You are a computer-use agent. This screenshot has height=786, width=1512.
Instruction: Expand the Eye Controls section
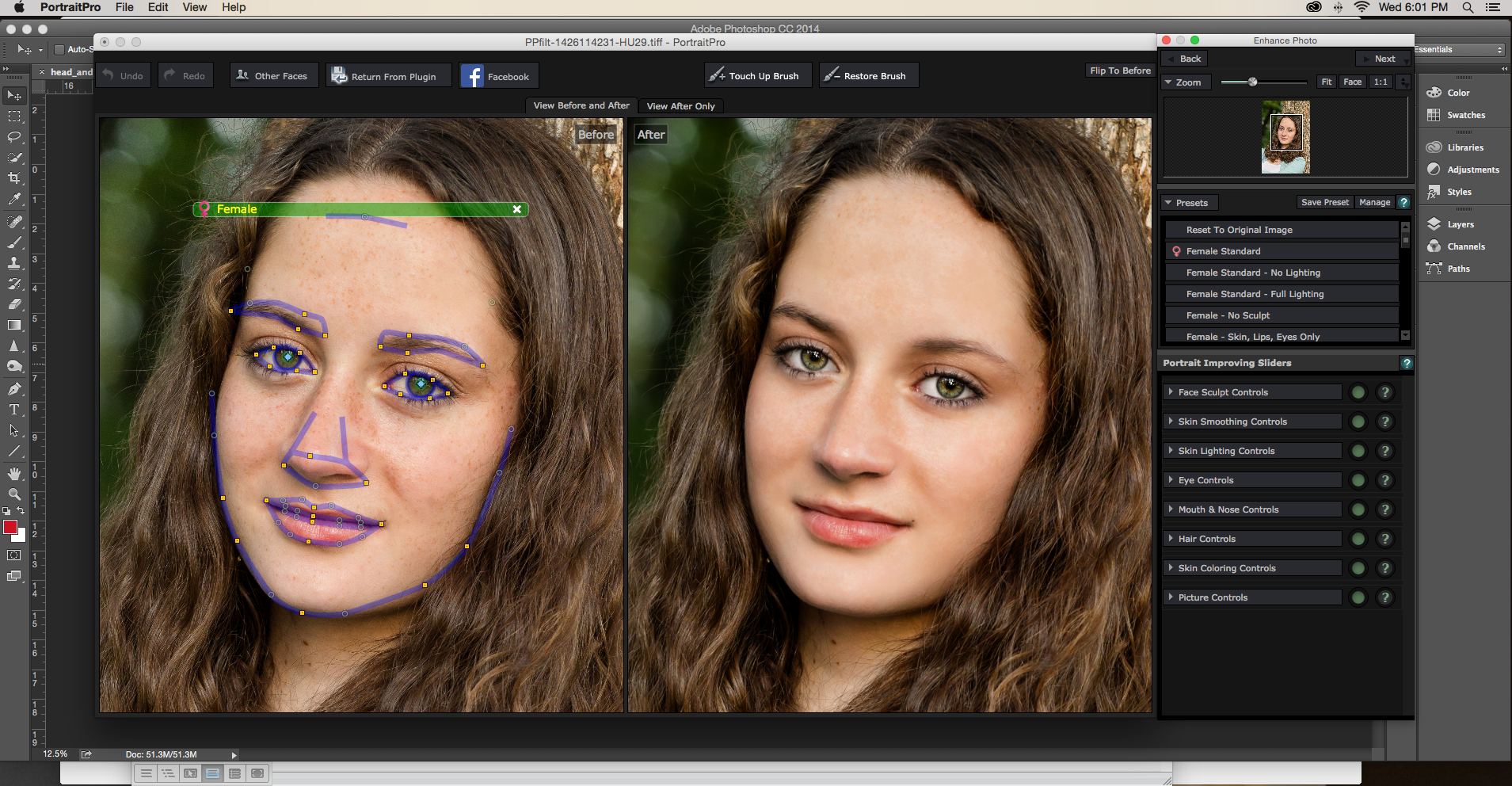[1252, 480]
